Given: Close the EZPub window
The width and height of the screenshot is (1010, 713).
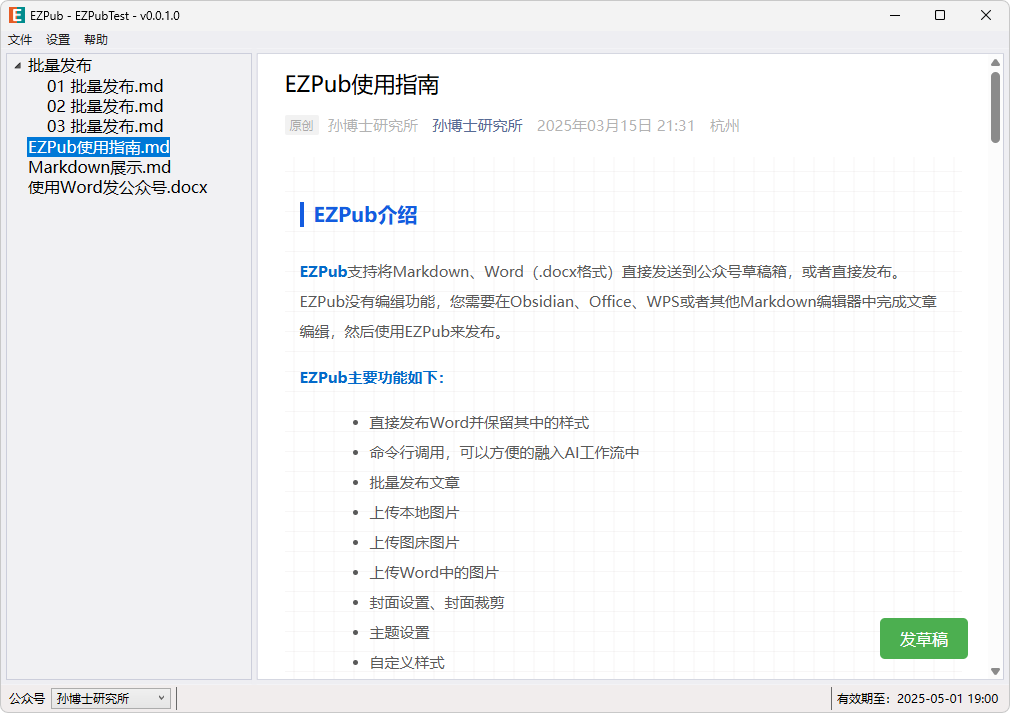Looking at the screenshot, I should click(x=986, y=15).
